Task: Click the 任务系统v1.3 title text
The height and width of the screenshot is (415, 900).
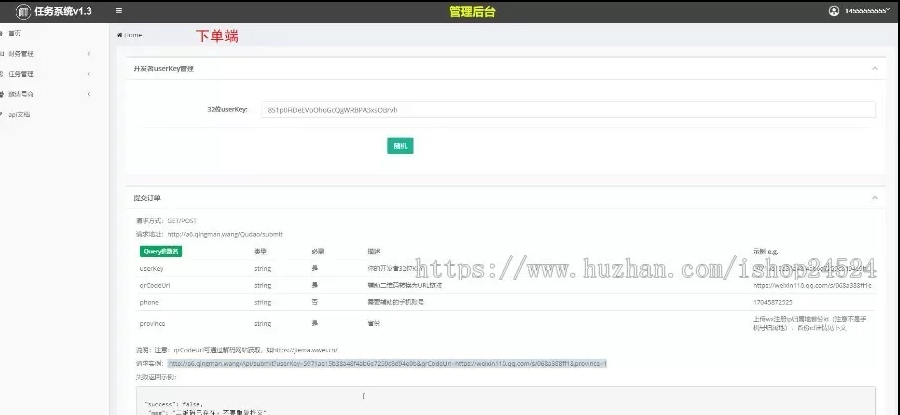Action: [x=63, y=11]
